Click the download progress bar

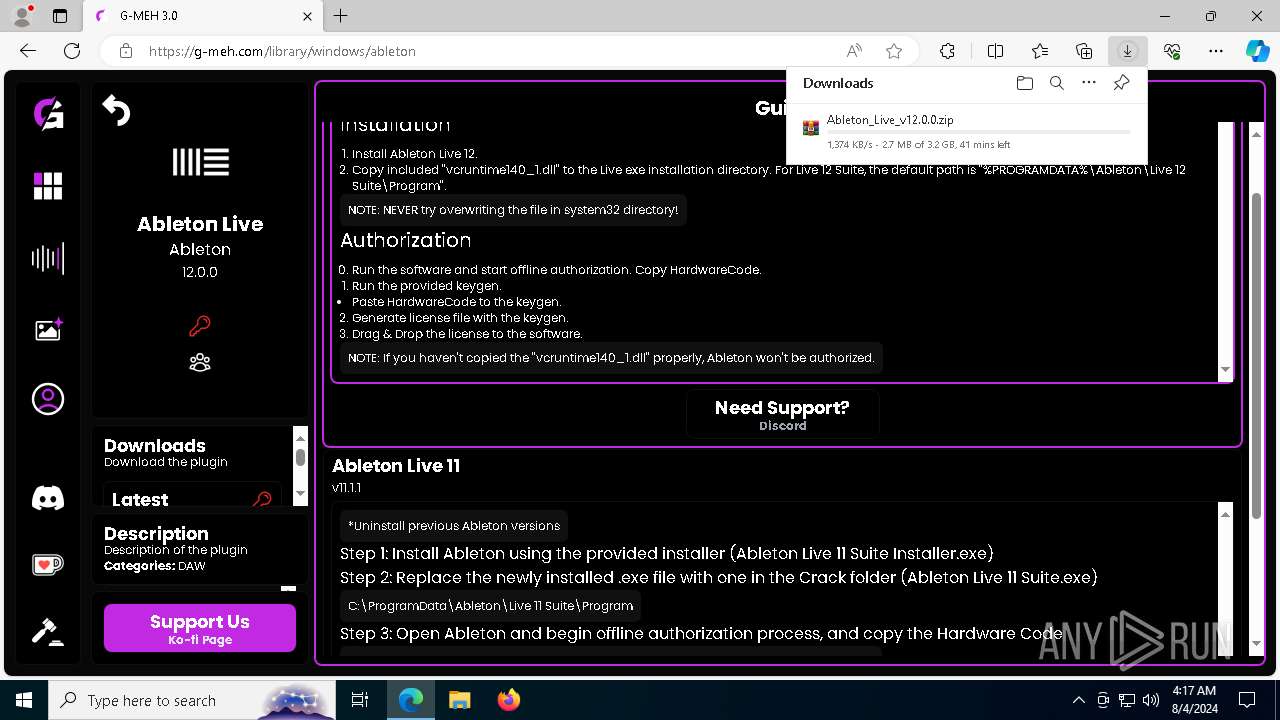click(x=979, y=132)
